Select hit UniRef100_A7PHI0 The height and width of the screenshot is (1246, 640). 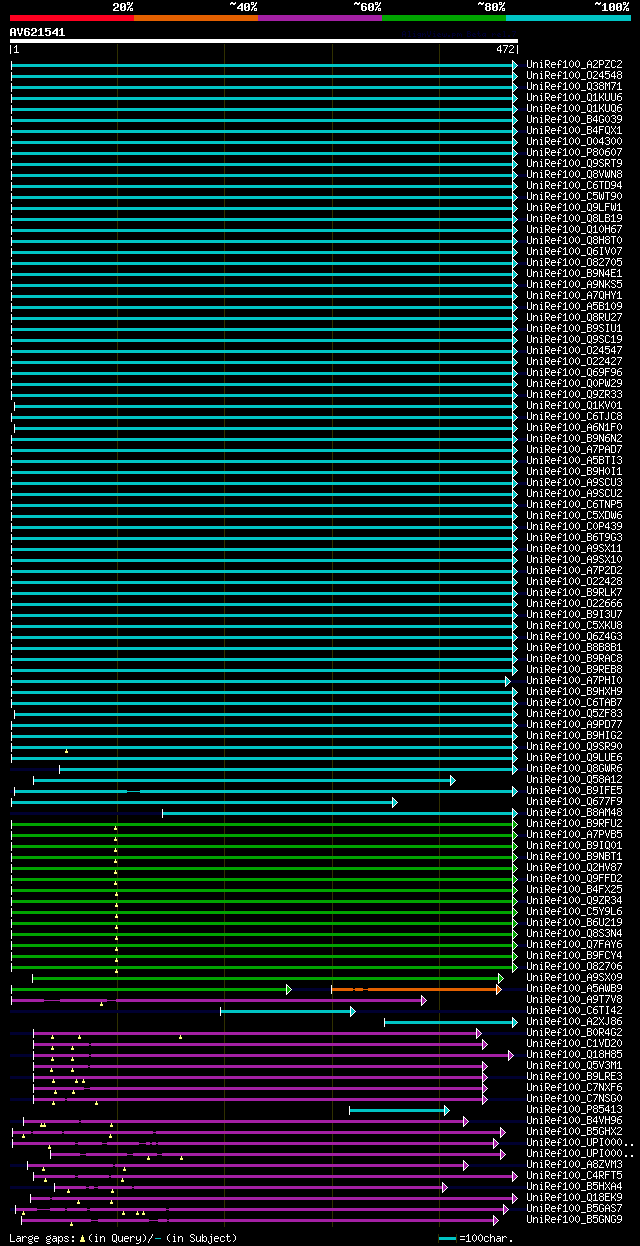[x=574, y=681]
